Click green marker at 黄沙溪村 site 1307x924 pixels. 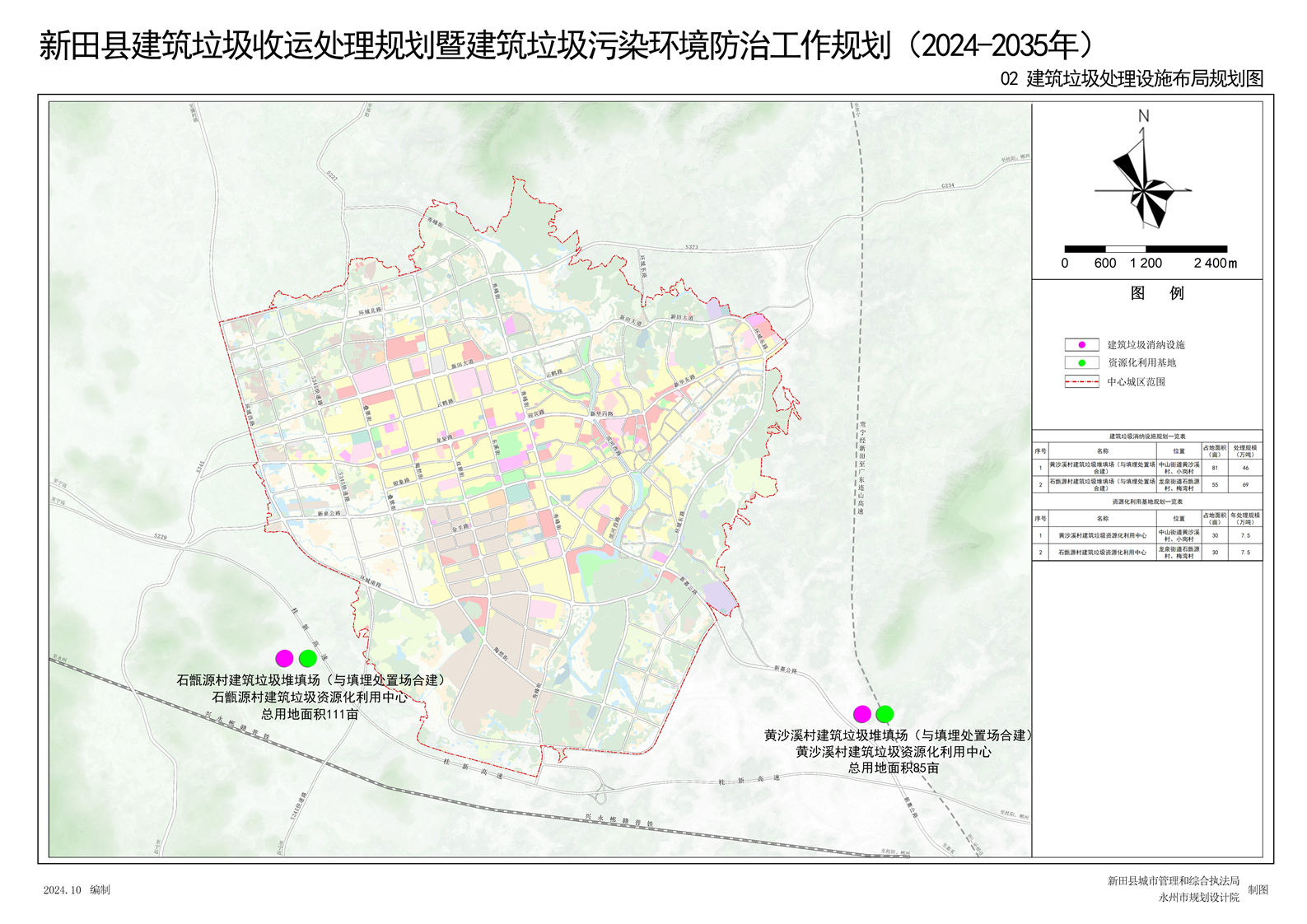coord(885,713)
